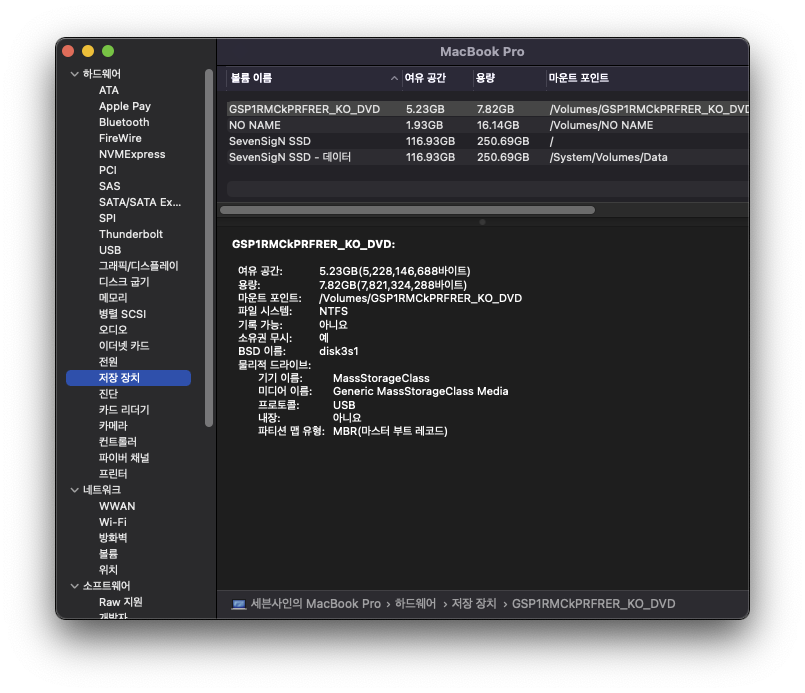The width and height of the screenshot is (805, 693).
Task: Click 저장 장치 in the path bar
Action: click(474, 604)
